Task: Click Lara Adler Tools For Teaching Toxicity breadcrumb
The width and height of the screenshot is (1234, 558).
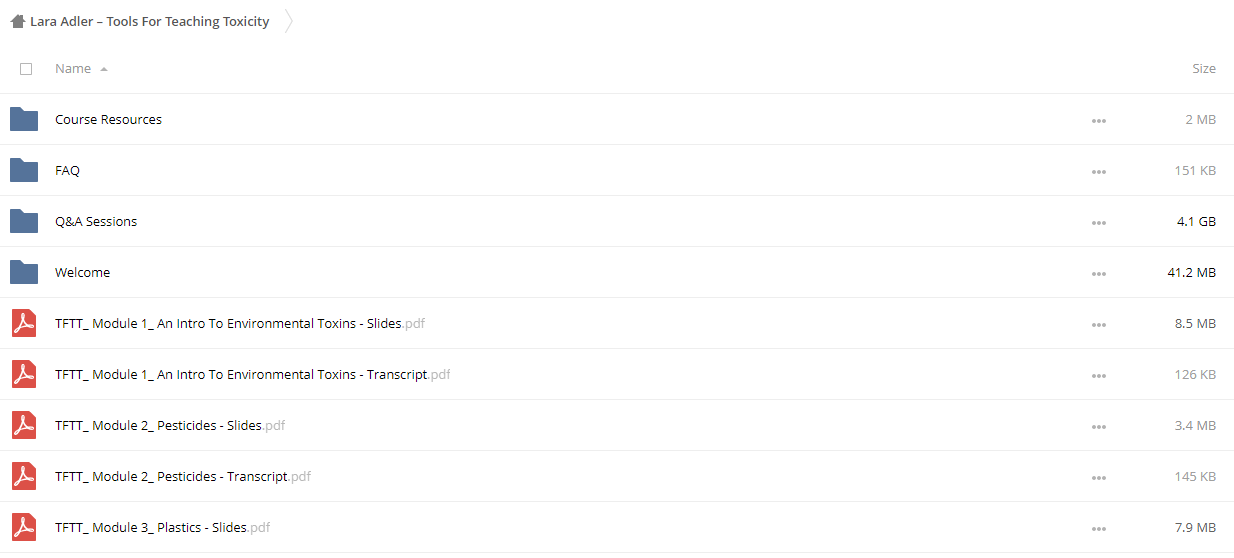Action: tap(150, 21)
